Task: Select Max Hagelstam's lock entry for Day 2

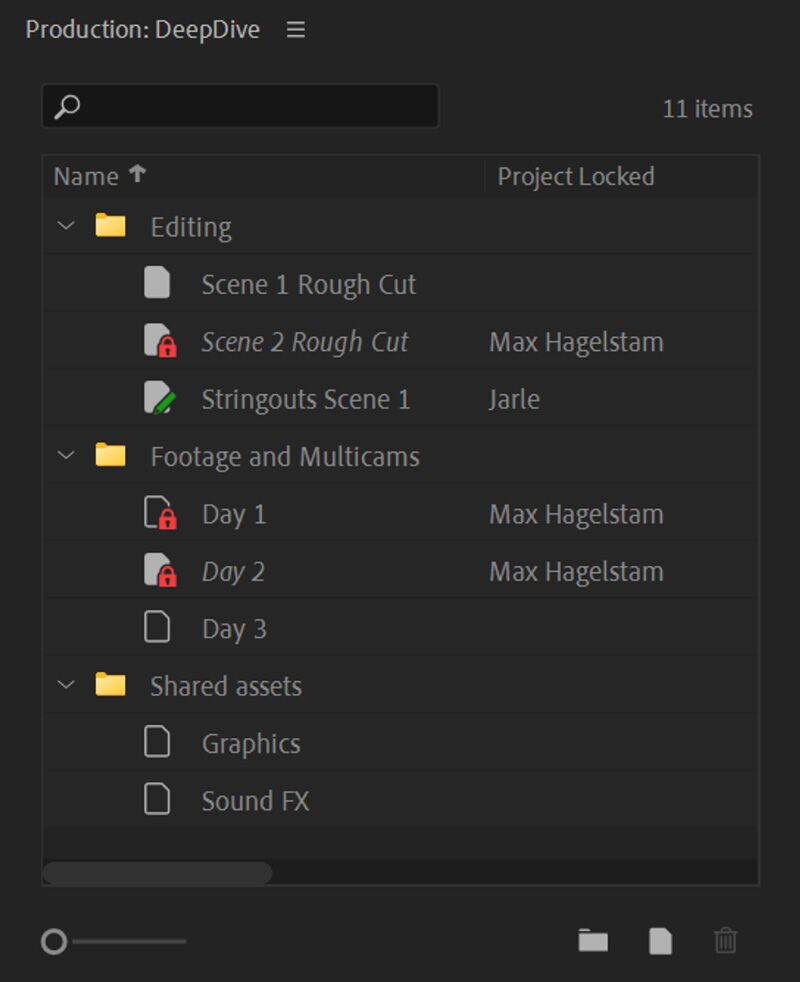Action: pyautogui.click(x=576, y=571)
